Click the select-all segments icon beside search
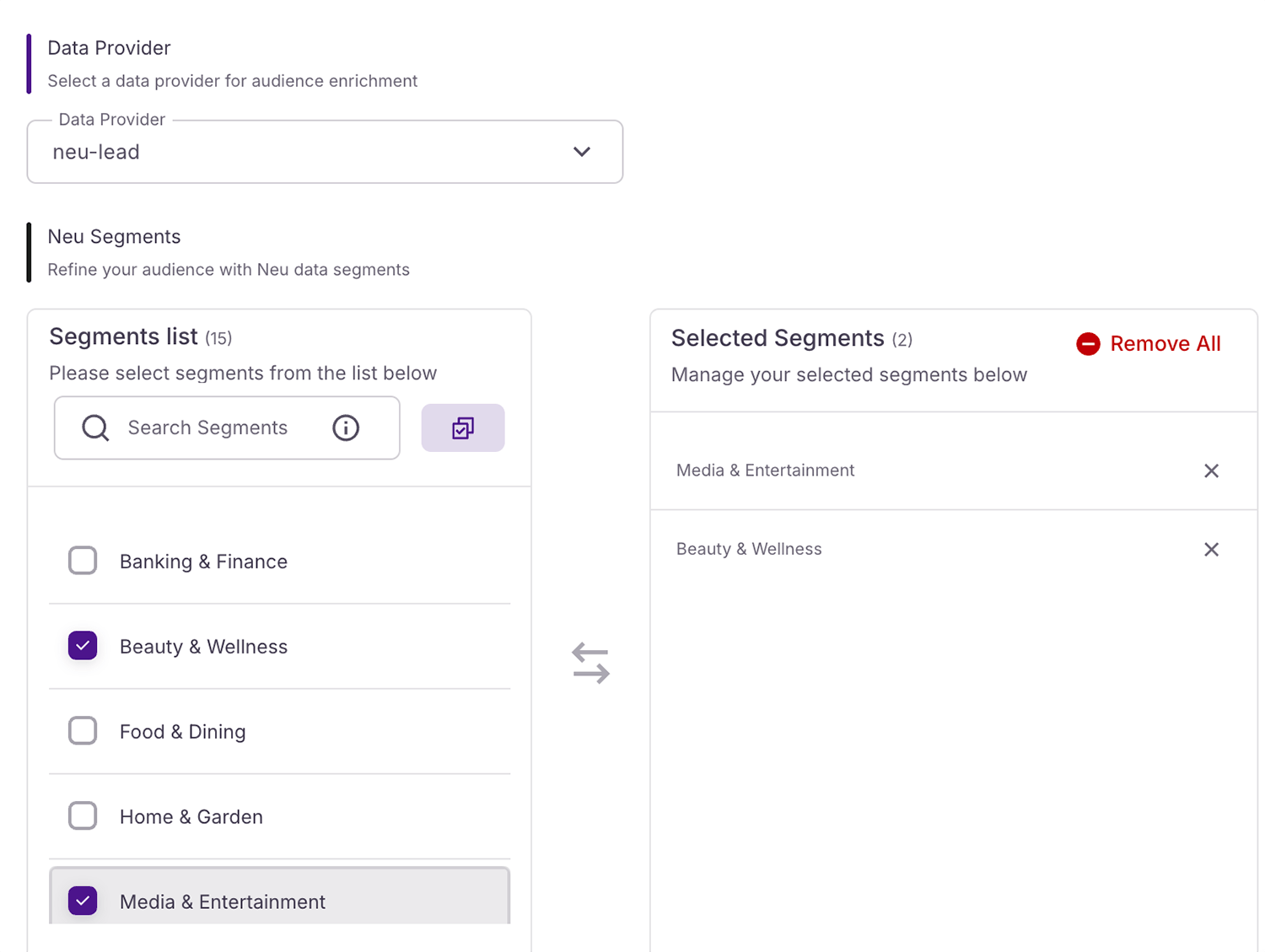Image resolution: width=1265 pixels, height=952 pixels. click(x=462, y=428)
